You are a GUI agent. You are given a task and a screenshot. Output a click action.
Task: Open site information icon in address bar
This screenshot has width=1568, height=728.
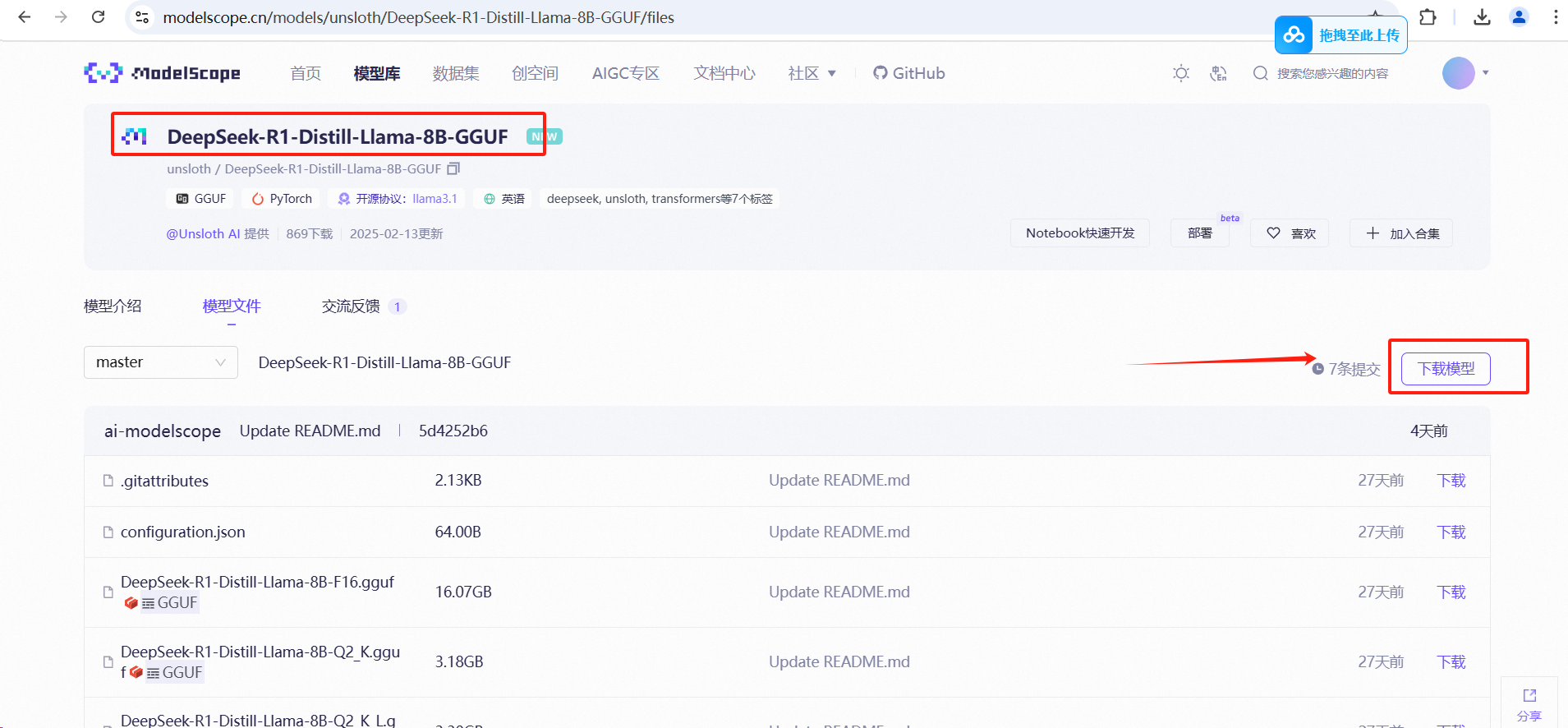[x=142, y=17]
